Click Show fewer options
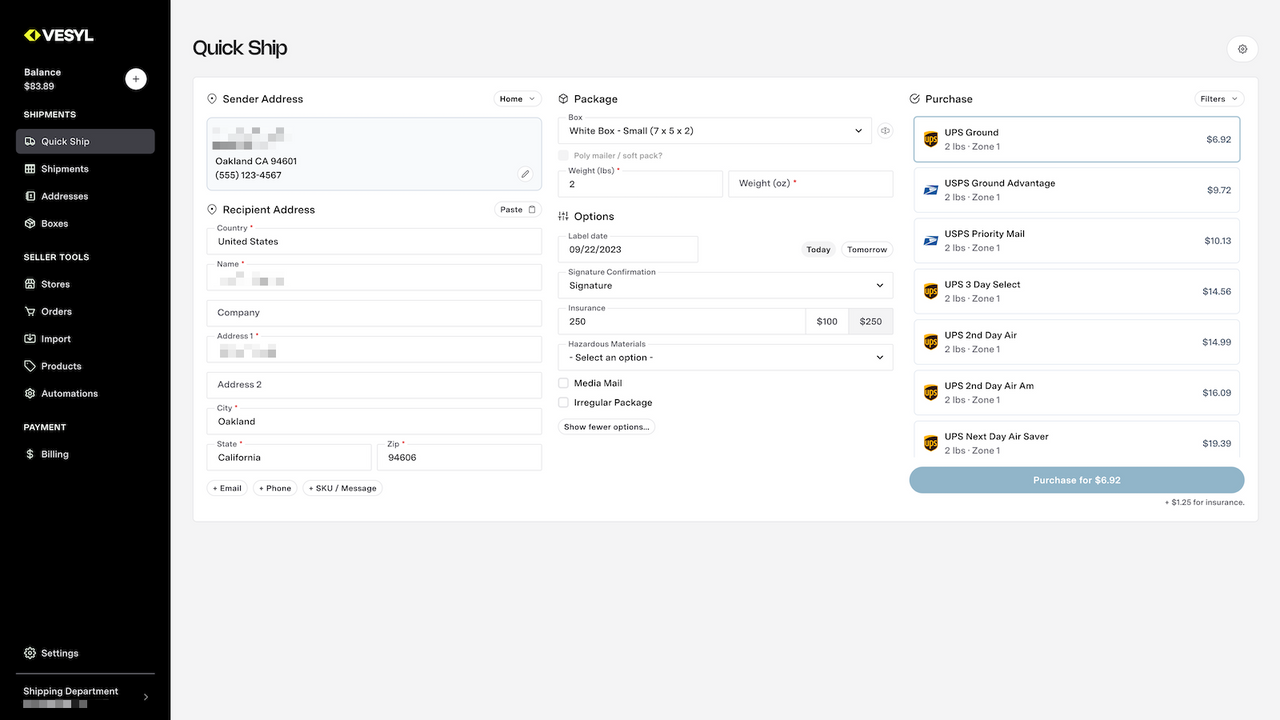This screenshot has width=1280, height=720. (x=605, y=425)
